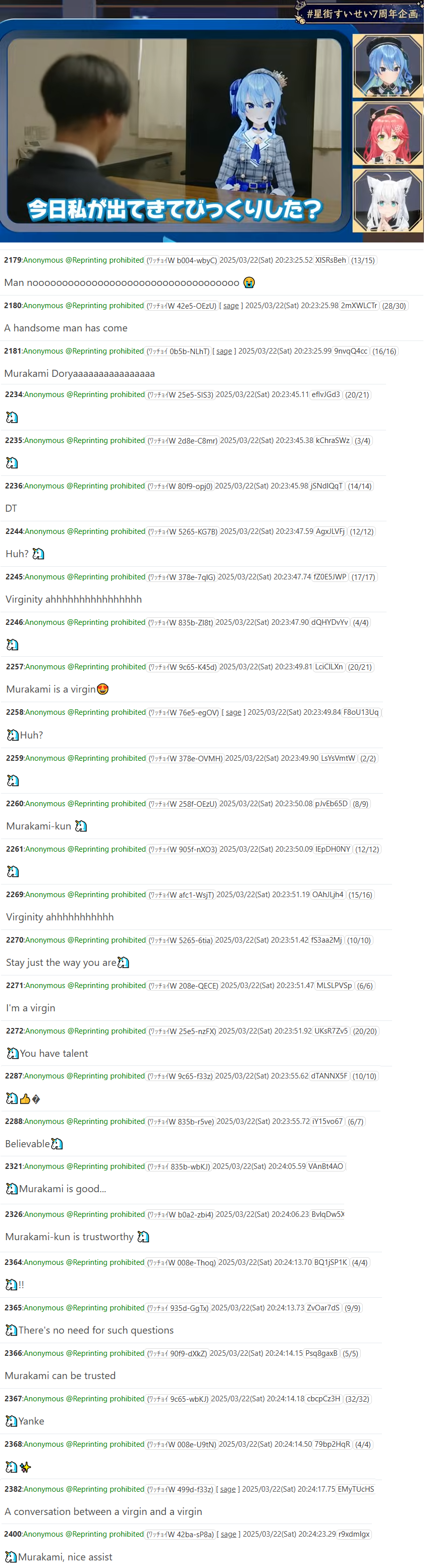The height and width of the screenshot is (1568, 440).
Task: Click post number 2179
Action: pyautogui.click(x=13, y=260)
